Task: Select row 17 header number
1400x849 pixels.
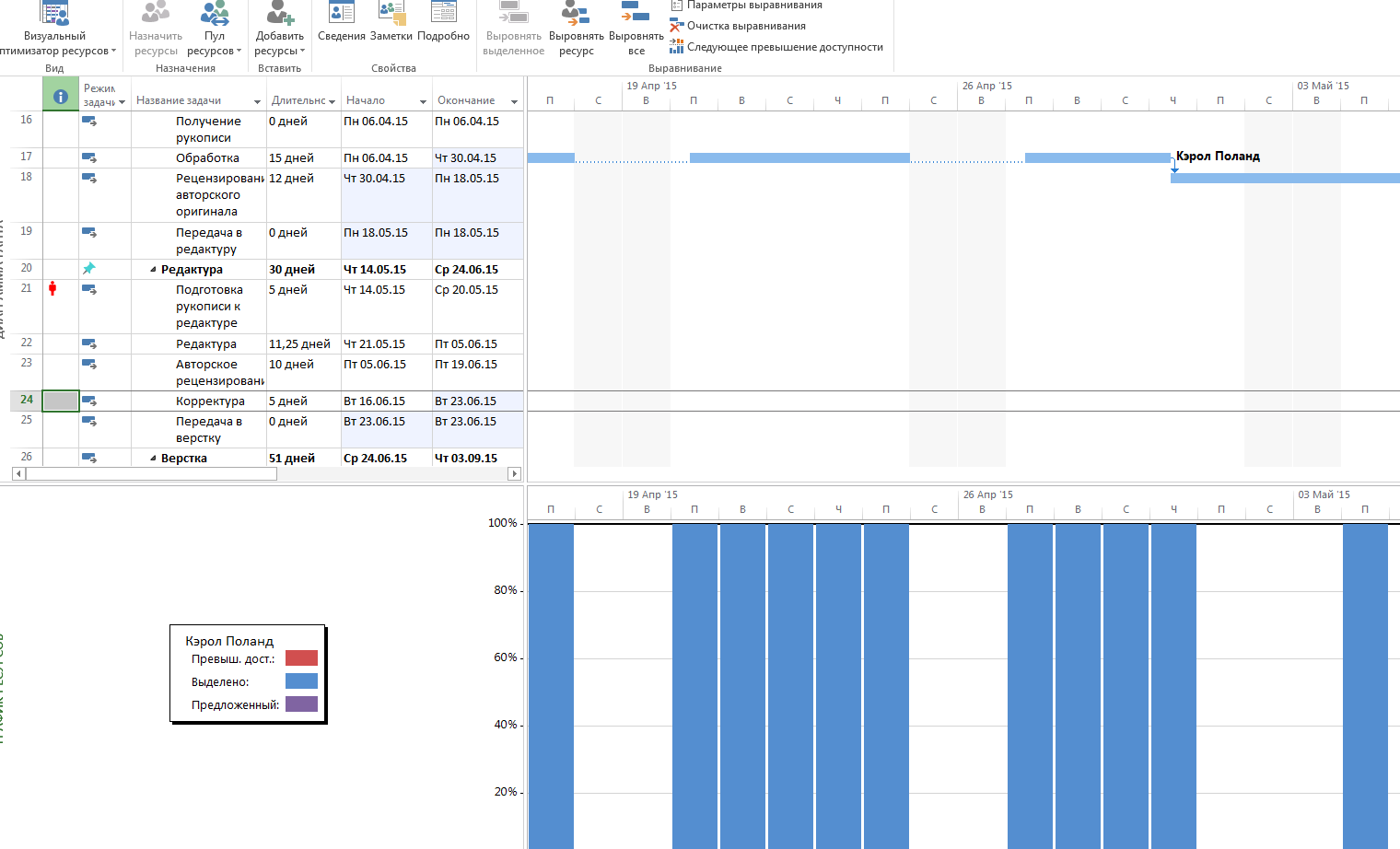Action: tap(26, 157)
